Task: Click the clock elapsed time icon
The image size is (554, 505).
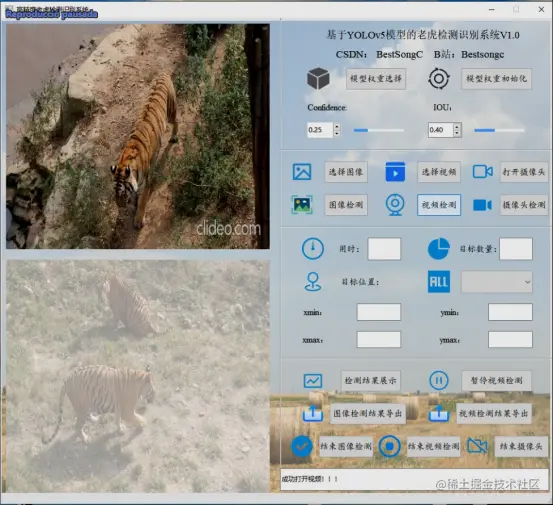Action: [313, 248]
